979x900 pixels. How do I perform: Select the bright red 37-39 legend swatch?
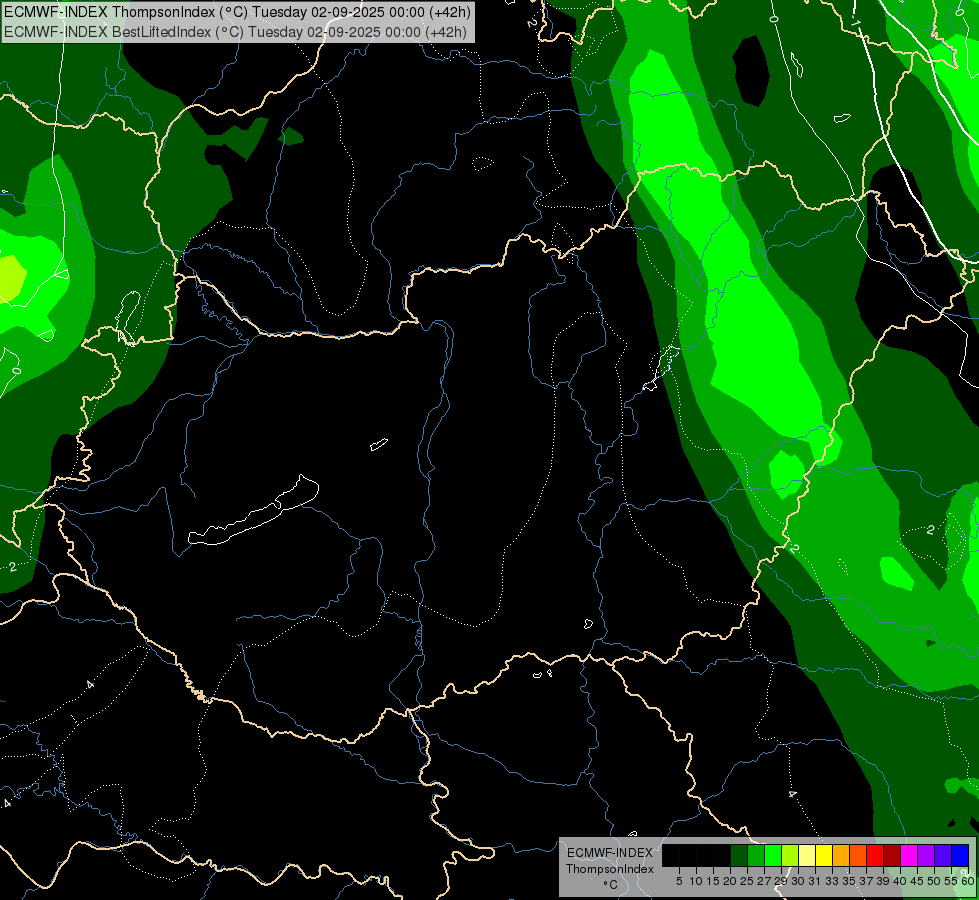875,855
